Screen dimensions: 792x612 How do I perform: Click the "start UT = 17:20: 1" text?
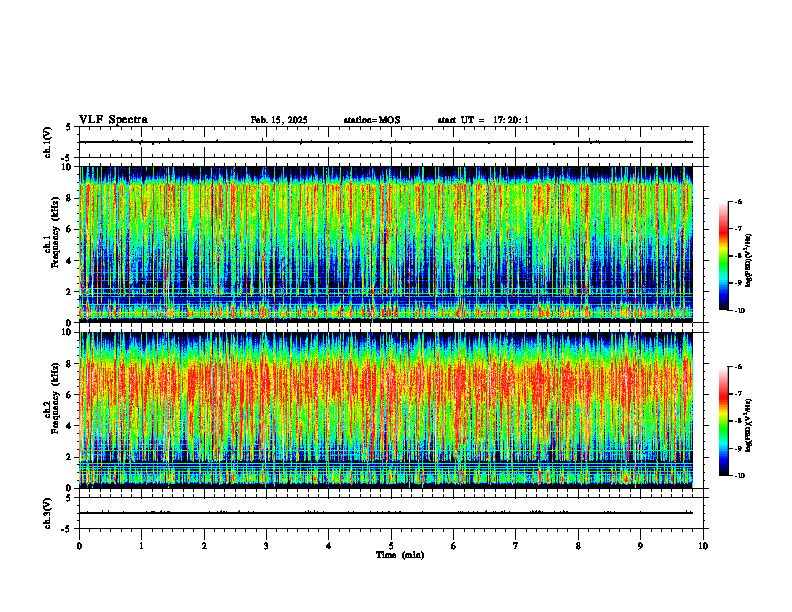point(483,120)
